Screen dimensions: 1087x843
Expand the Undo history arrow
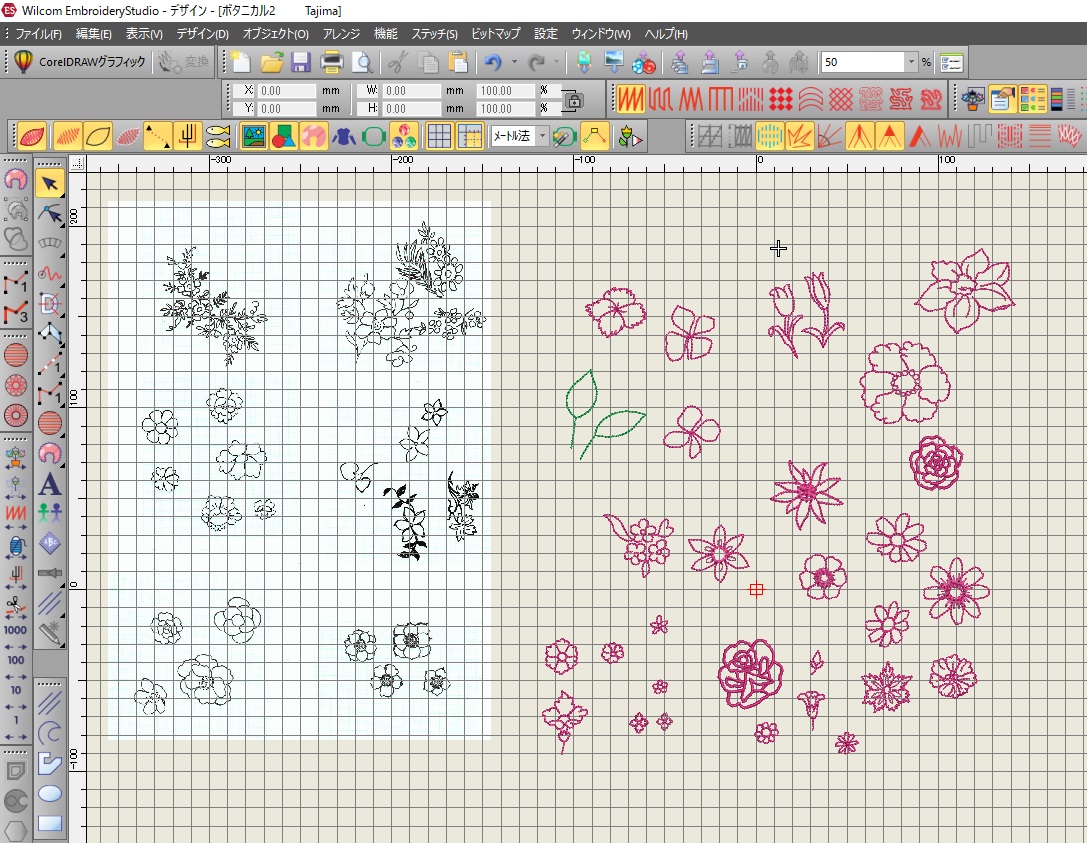coord(514,62)
